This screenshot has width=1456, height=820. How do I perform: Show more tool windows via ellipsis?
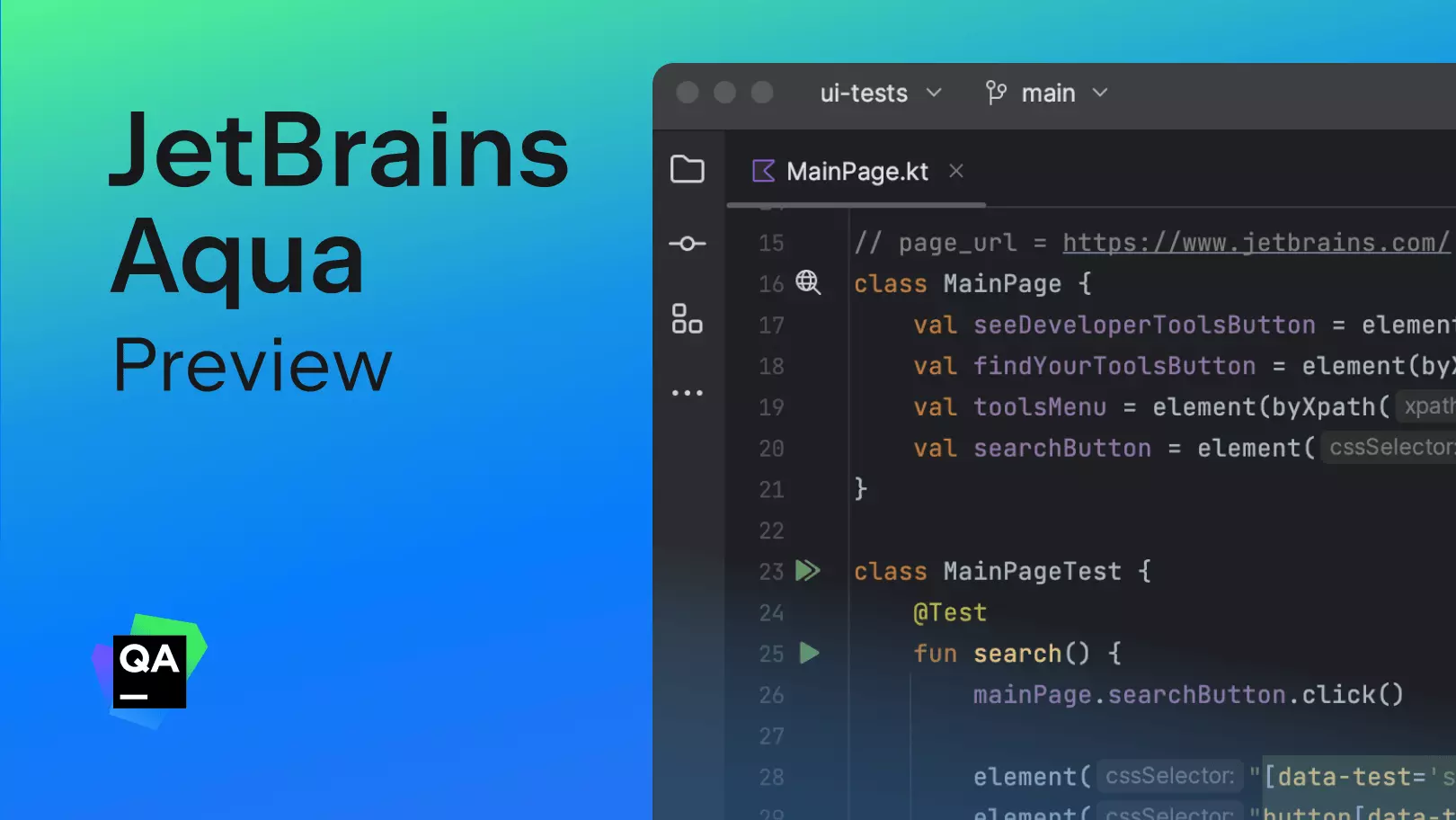pyautogui.click(x=688, y=393)
